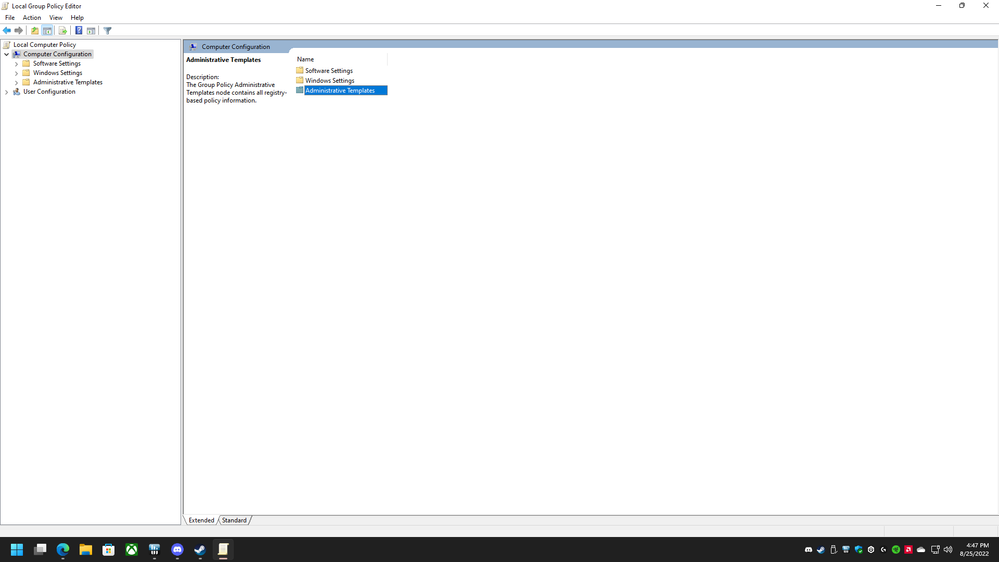This screenshot has height=562, width=999.
Task: Open the File menu
Action: pyautogui.click(x=10, y=18)
